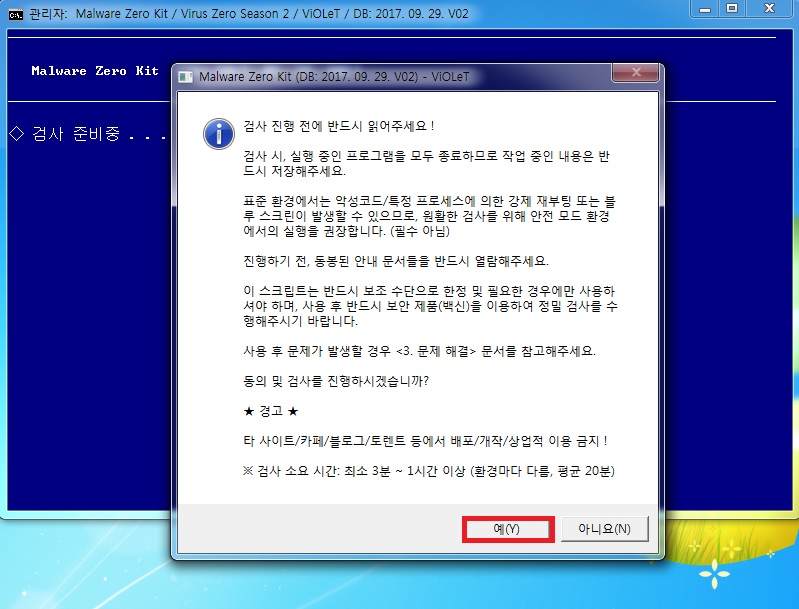Minimize the console window
799x609 pixels.
pyautogui.click(x=705, y=9)
